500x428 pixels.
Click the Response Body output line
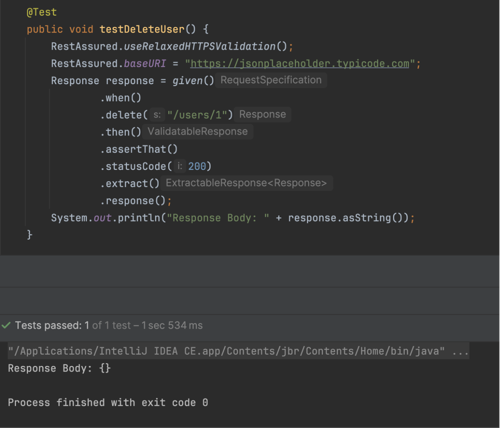(x=59, y=368)
